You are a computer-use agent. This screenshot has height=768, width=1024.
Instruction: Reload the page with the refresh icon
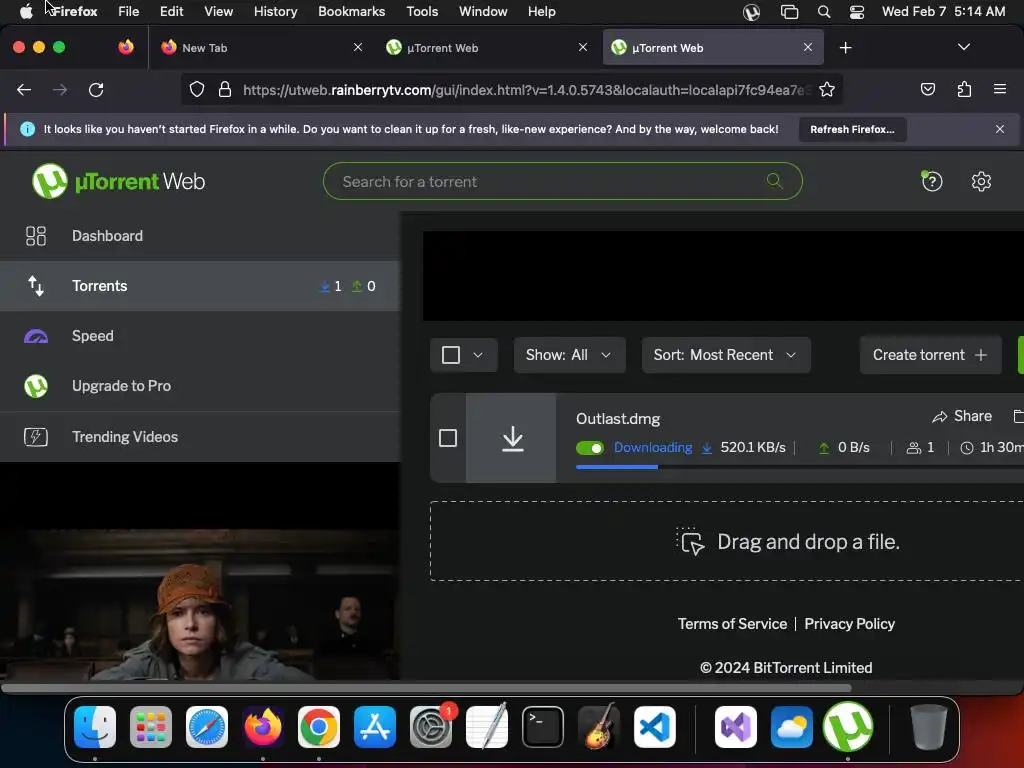pyautogui.click(x=96, y=89)
